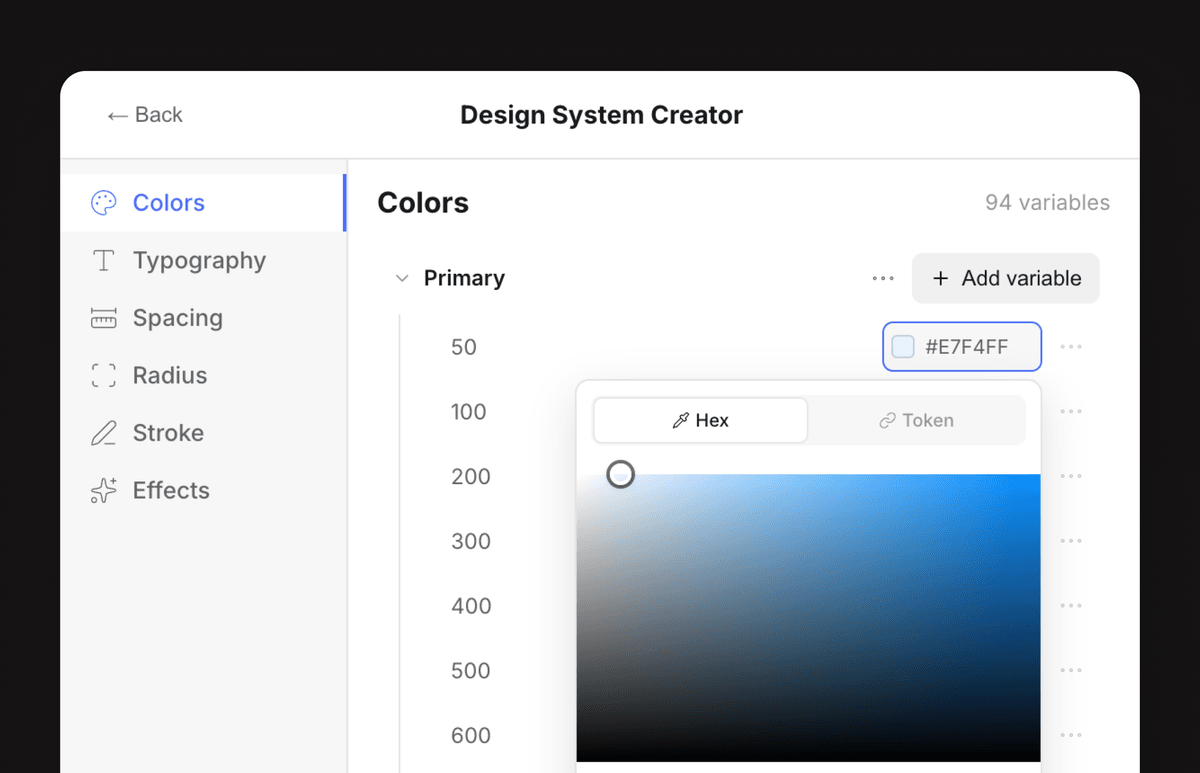Open the Radius section

point(203,376)
